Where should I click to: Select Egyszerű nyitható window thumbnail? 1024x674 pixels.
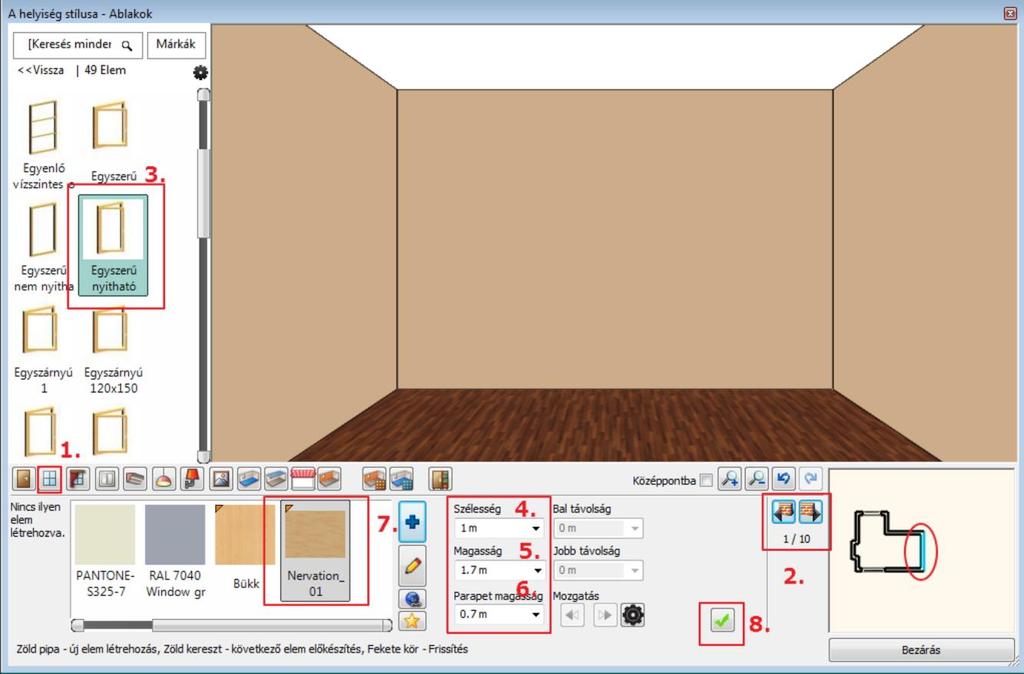click(x=114, y=245)
